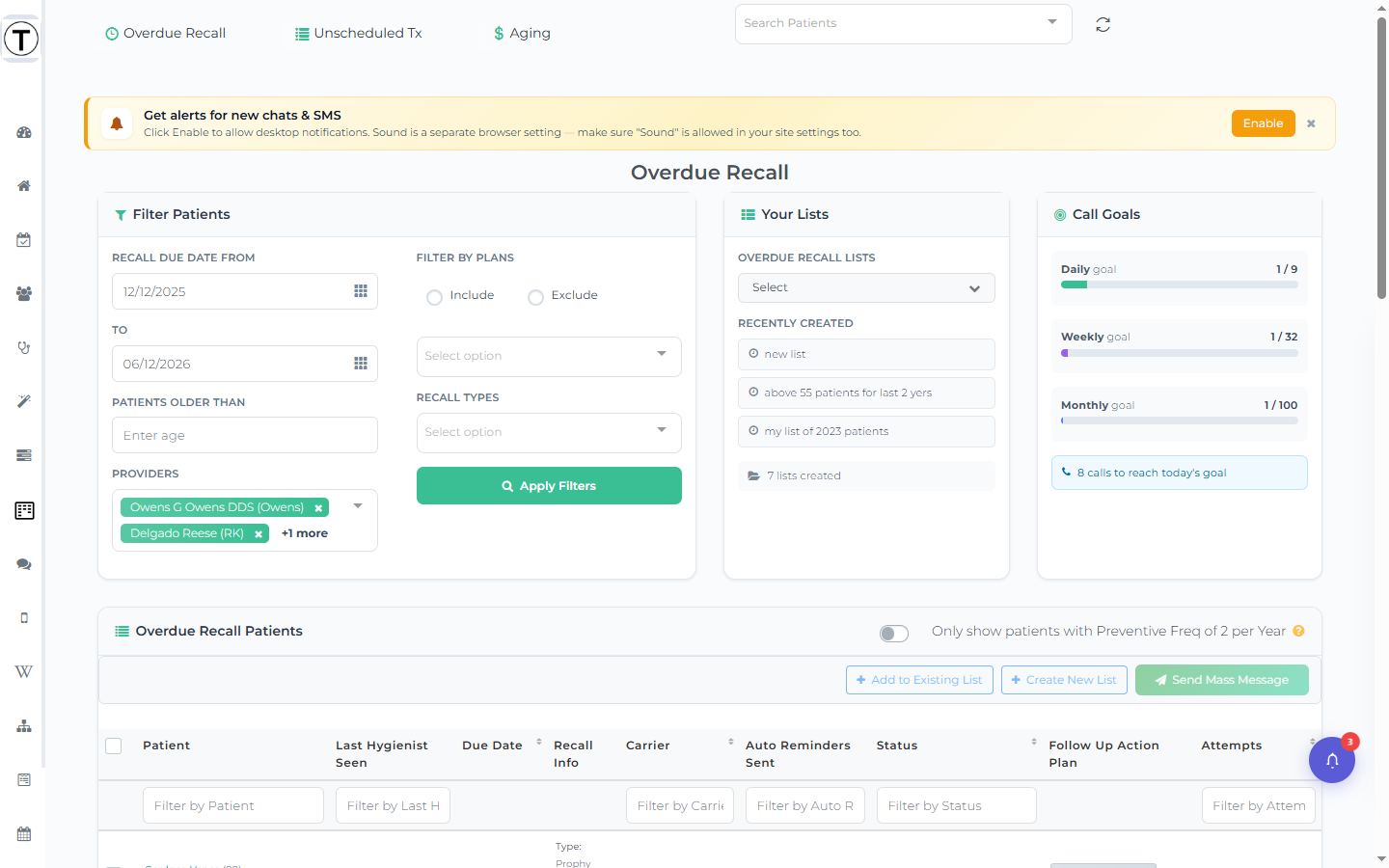Image resolution: width=1389 pixels, height=868 pixels.
Task: Open the mobile phone sidebar icon
Action: tap(24, 618)
